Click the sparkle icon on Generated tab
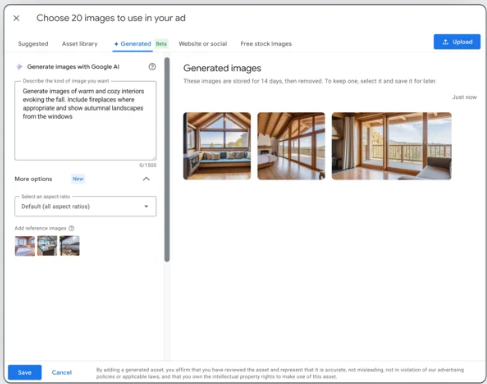The image size is (487, 384). pos(116,44)
